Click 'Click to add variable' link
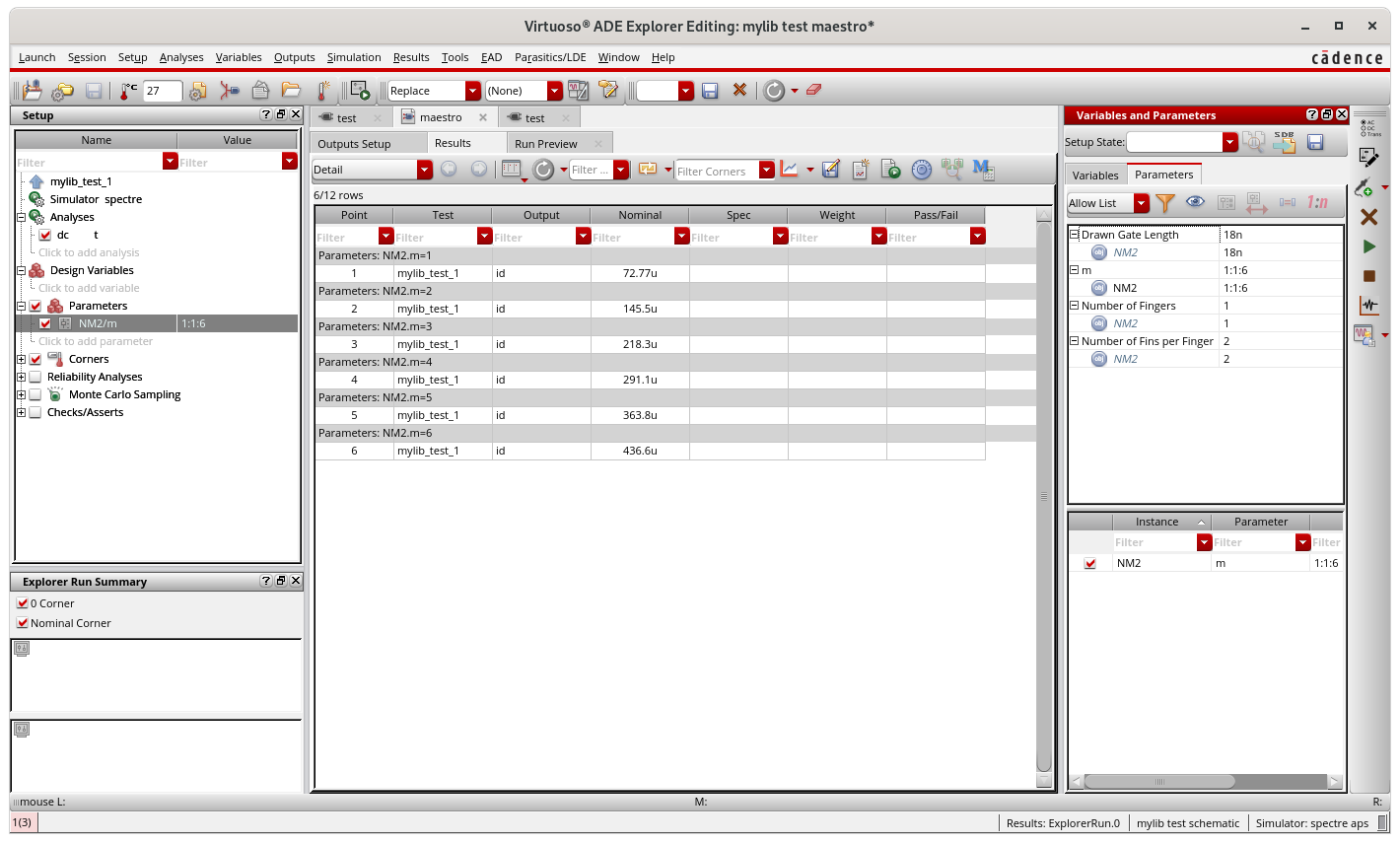This screenshot has width=1400, height=843. click(89, 288)
